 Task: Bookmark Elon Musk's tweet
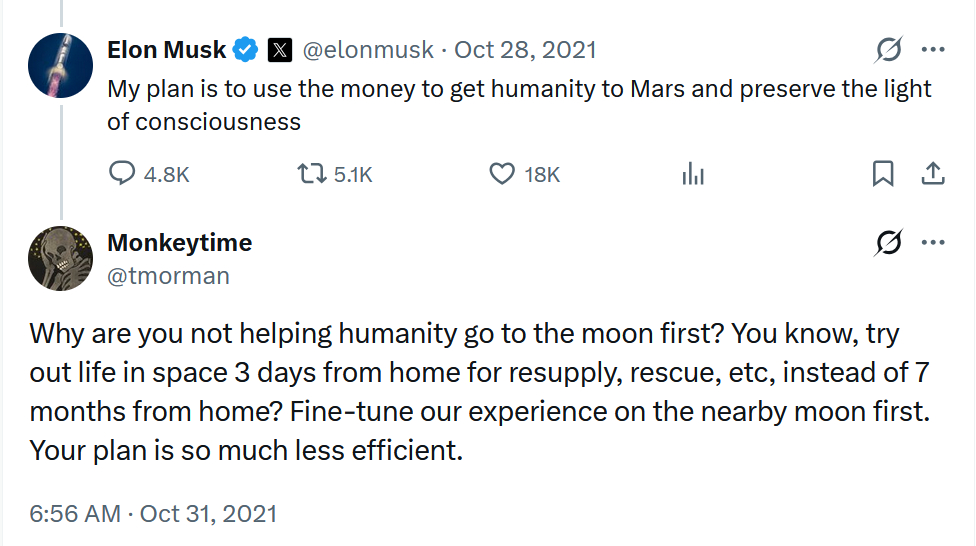click(883, 174)
